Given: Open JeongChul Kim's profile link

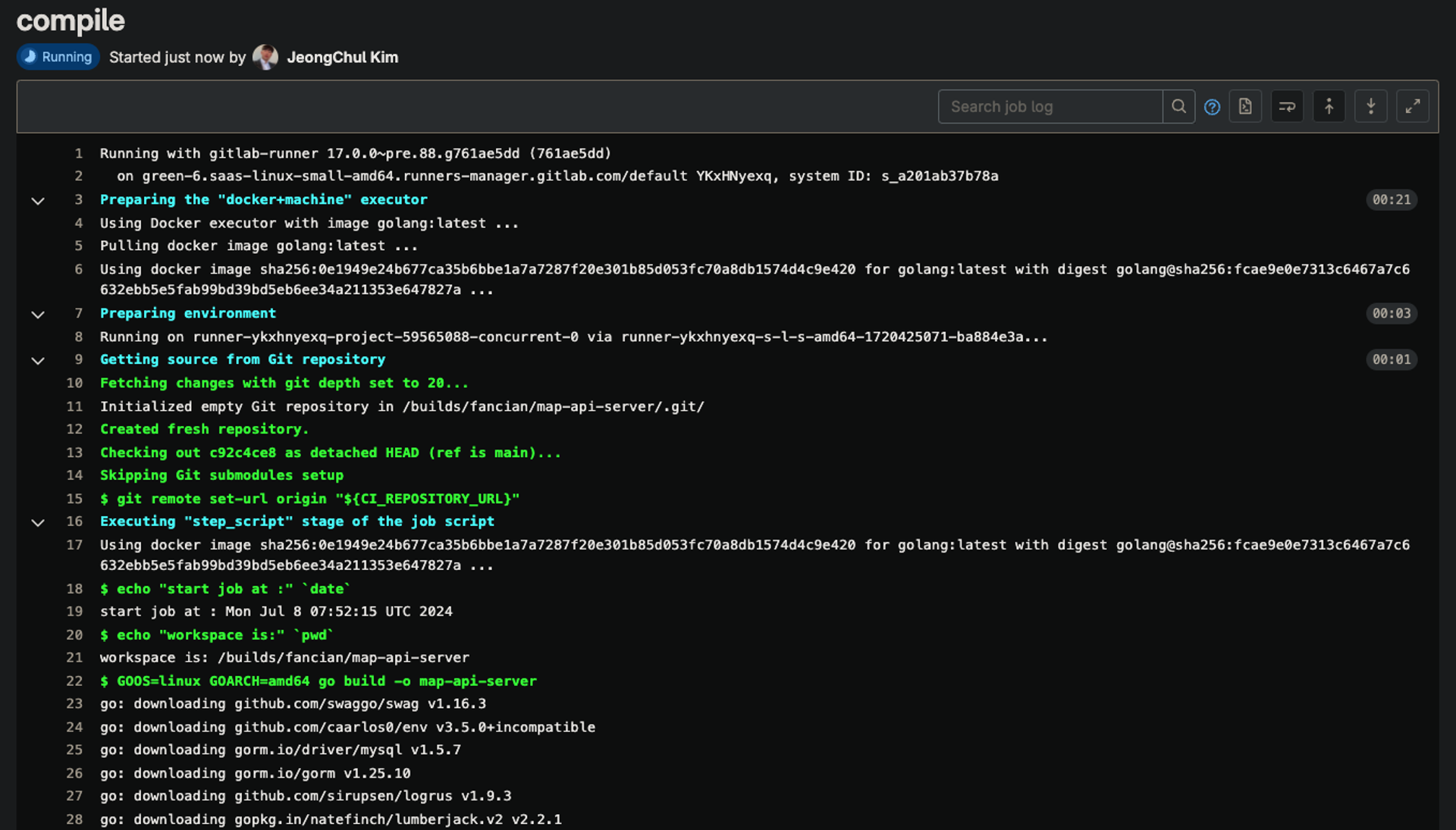Looking at the screenshot, I should (342, 58).
